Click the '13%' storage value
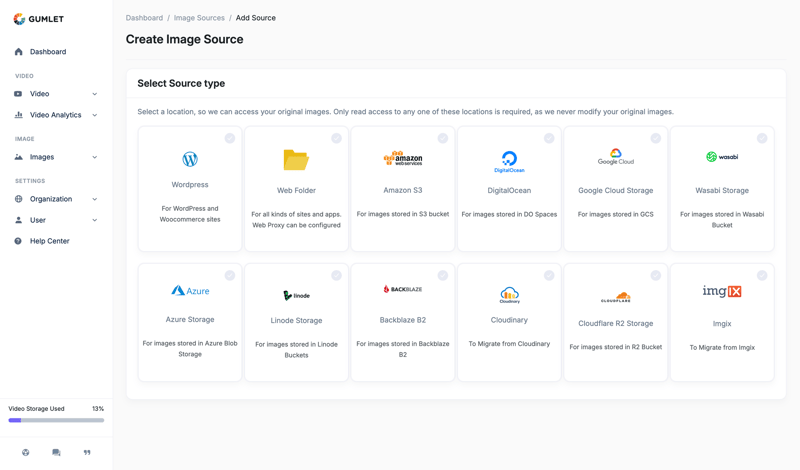Image resolution: width=800 pixels, height=470 pixels. pos(98,409)
